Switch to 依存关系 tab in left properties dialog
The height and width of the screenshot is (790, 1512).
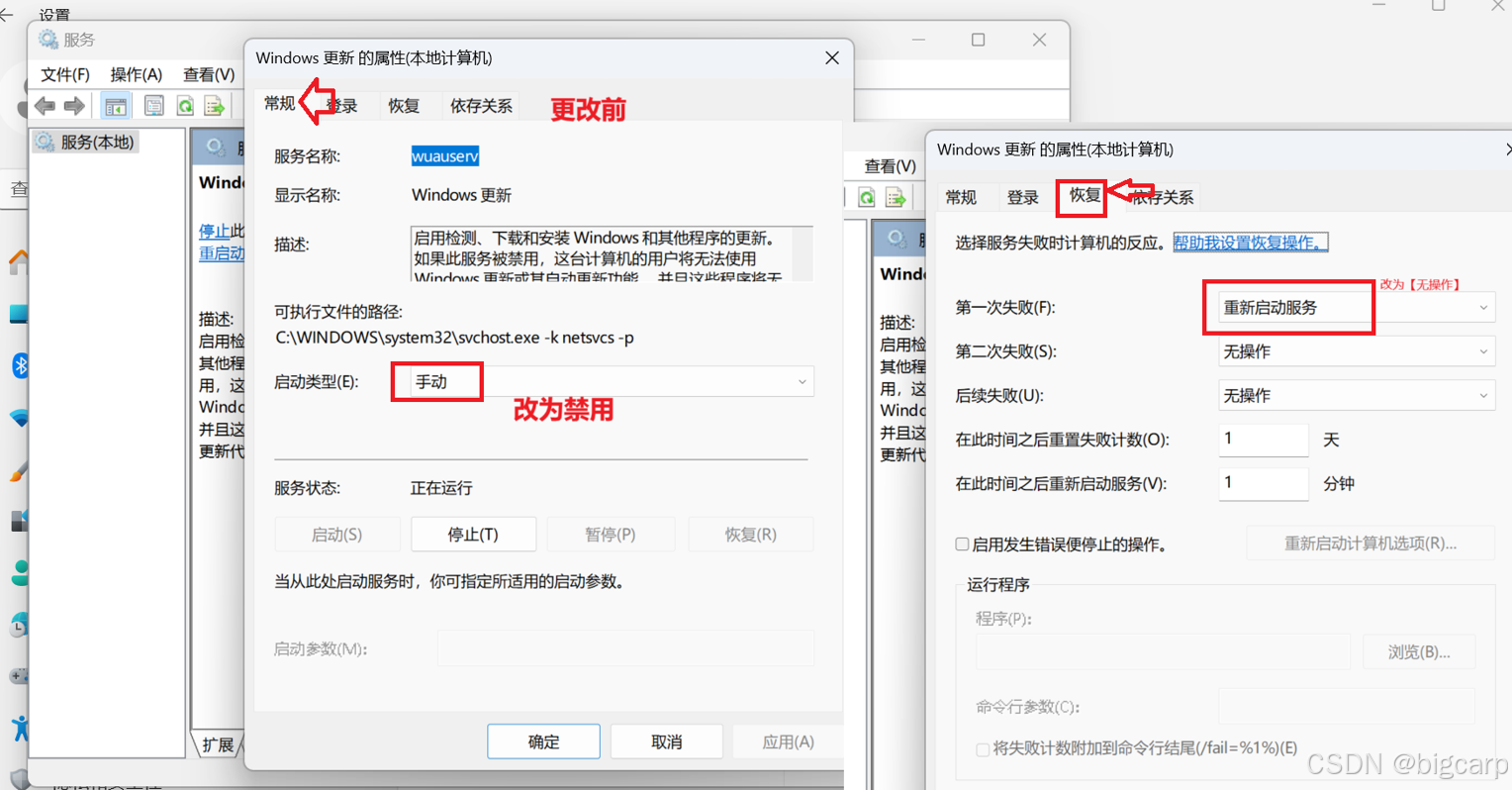click(481, 106)
